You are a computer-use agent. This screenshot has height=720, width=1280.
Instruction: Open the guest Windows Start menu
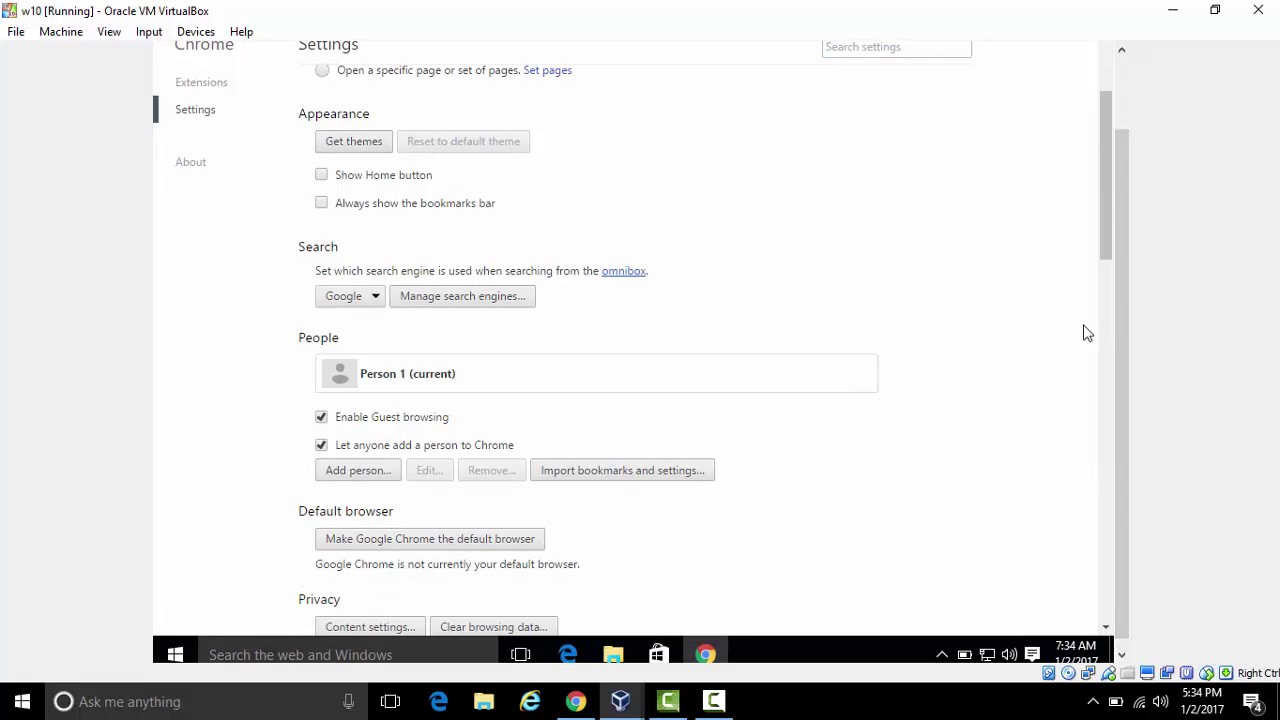click(175, 655)
